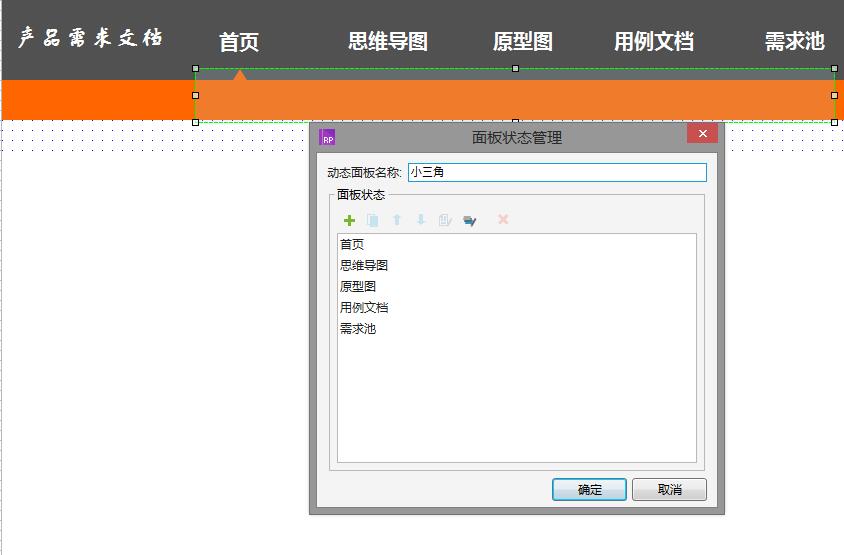Click the edit all states icon
This screenshot has height=555, width=844.
(x=469, y=221)
